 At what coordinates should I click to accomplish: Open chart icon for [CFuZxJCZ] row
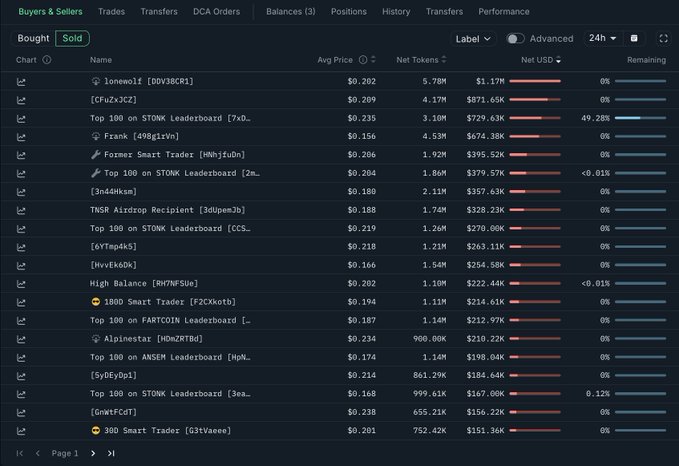(x=21, y=100)
